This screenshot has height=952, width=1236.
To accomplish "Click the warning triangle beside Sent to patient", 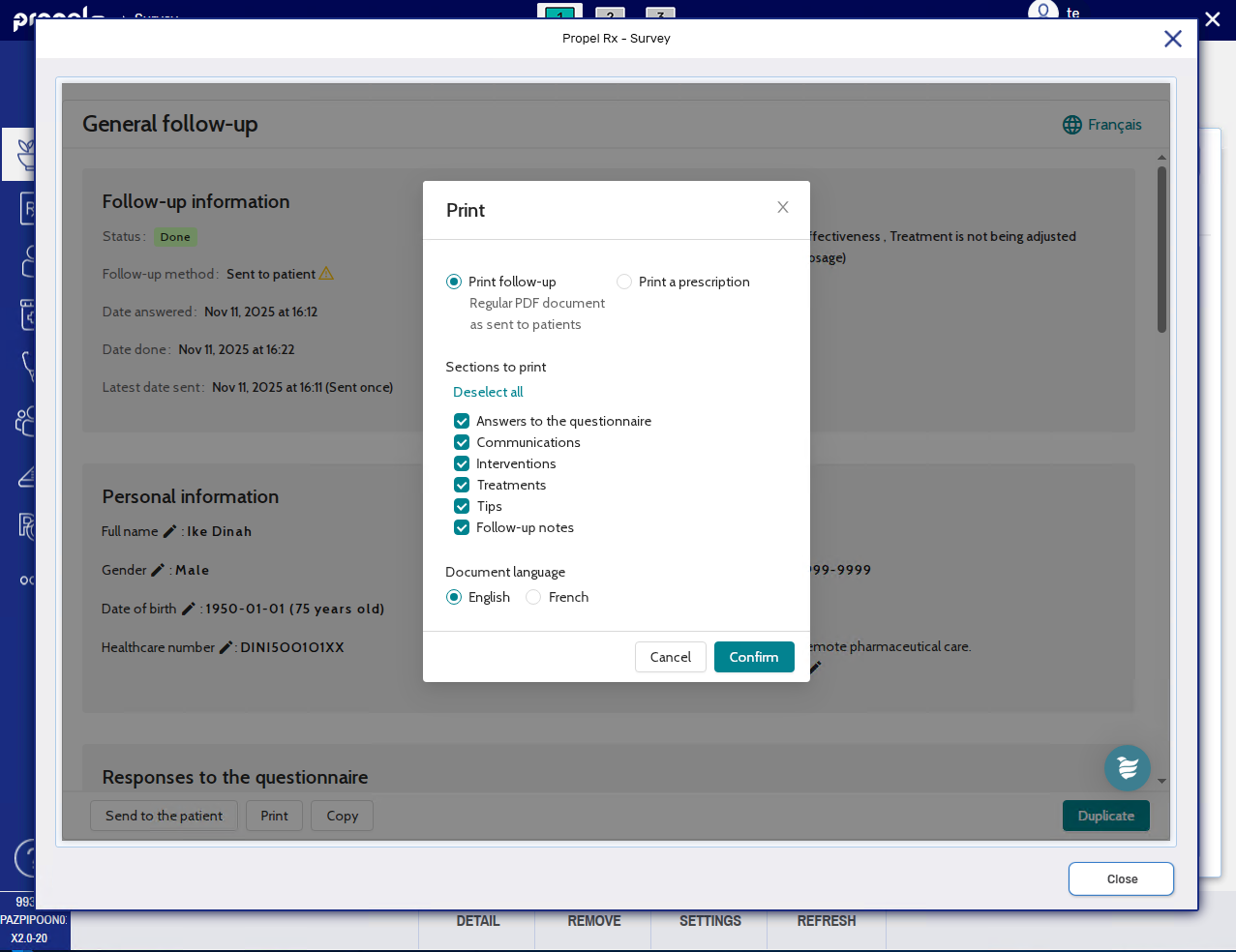I will (326, 274).
